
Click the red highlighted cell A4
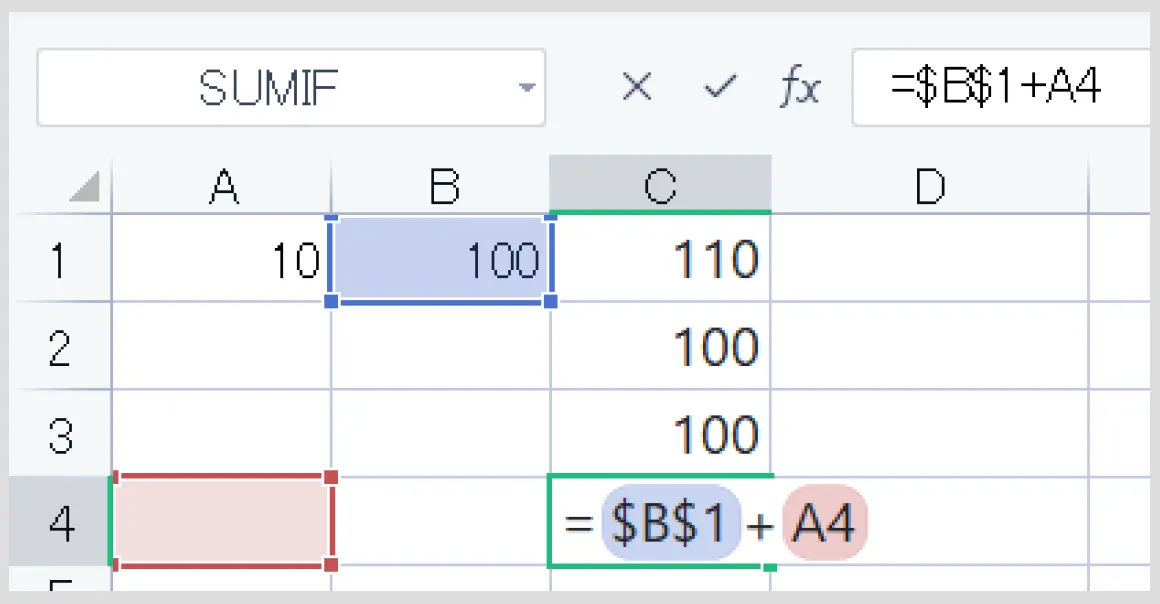click(x=222, y=521)
